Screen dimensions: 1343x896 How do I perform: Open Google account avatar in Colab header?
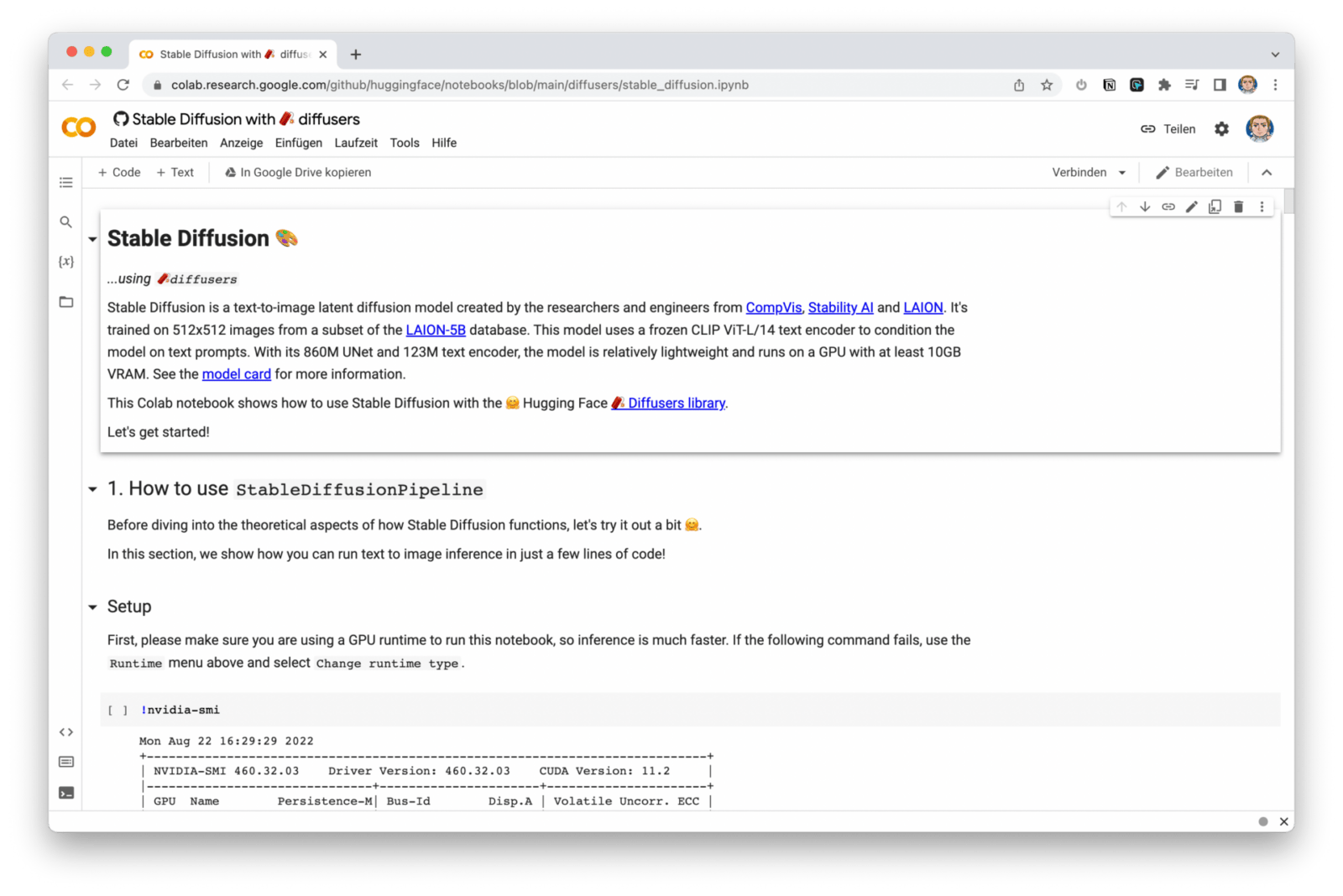pos(1259,129)
